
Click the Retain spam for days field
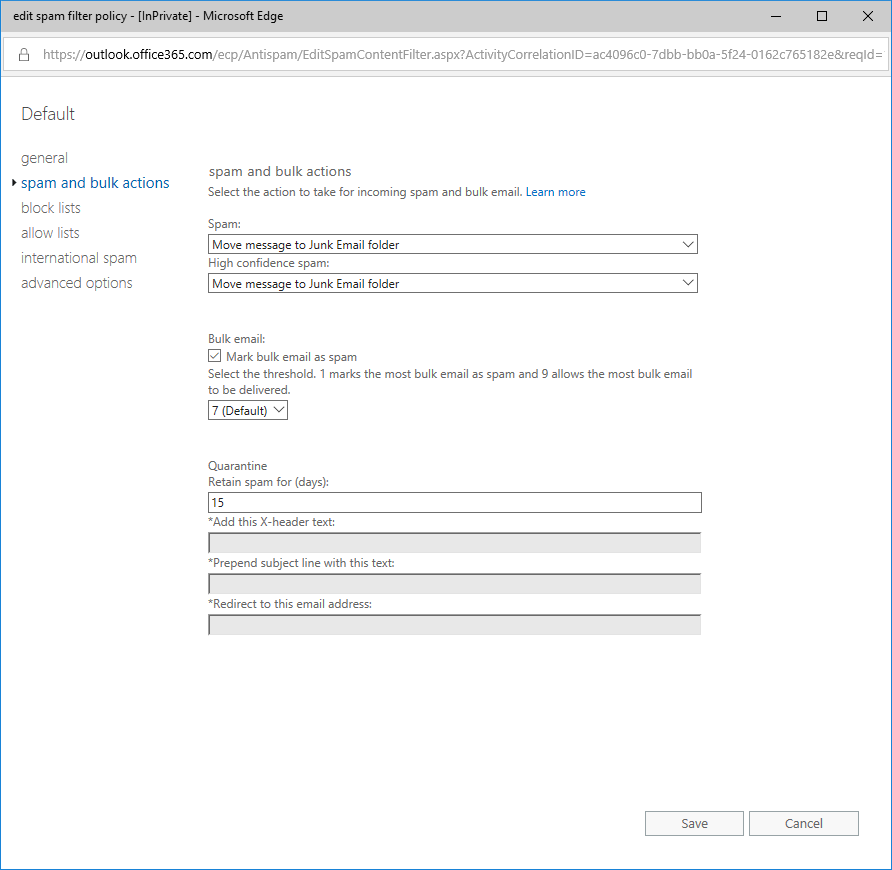455,502
